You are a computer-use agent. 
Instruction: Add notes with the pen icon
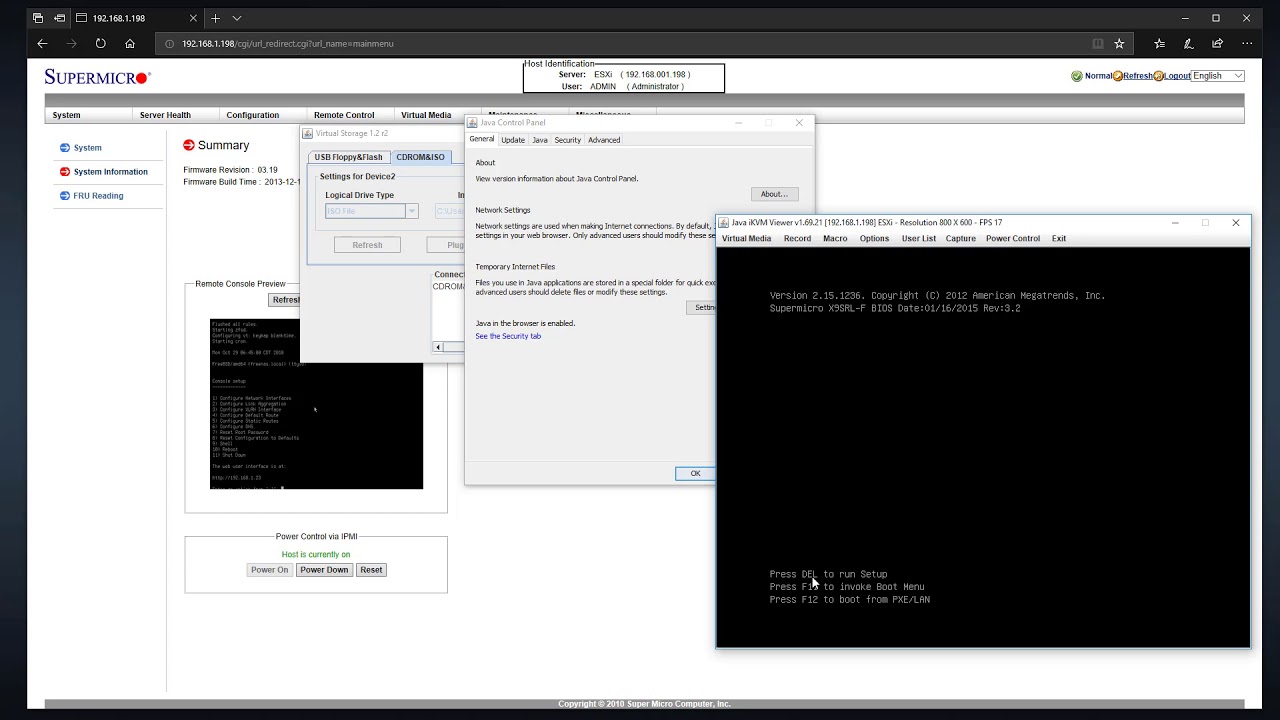1188,44
